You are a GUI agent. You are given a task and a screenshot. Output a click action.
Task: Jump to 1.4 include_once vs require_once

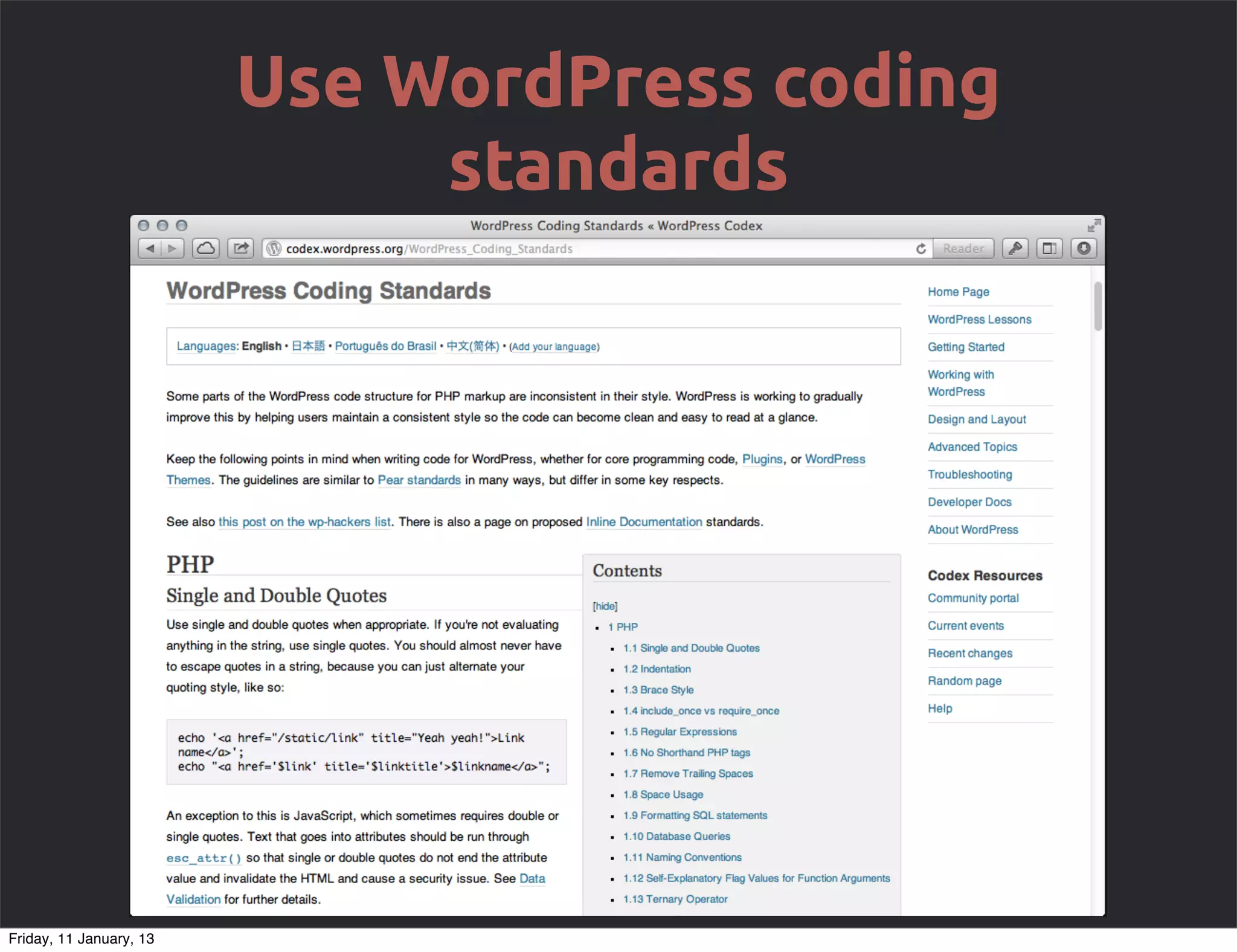[701, 711]
